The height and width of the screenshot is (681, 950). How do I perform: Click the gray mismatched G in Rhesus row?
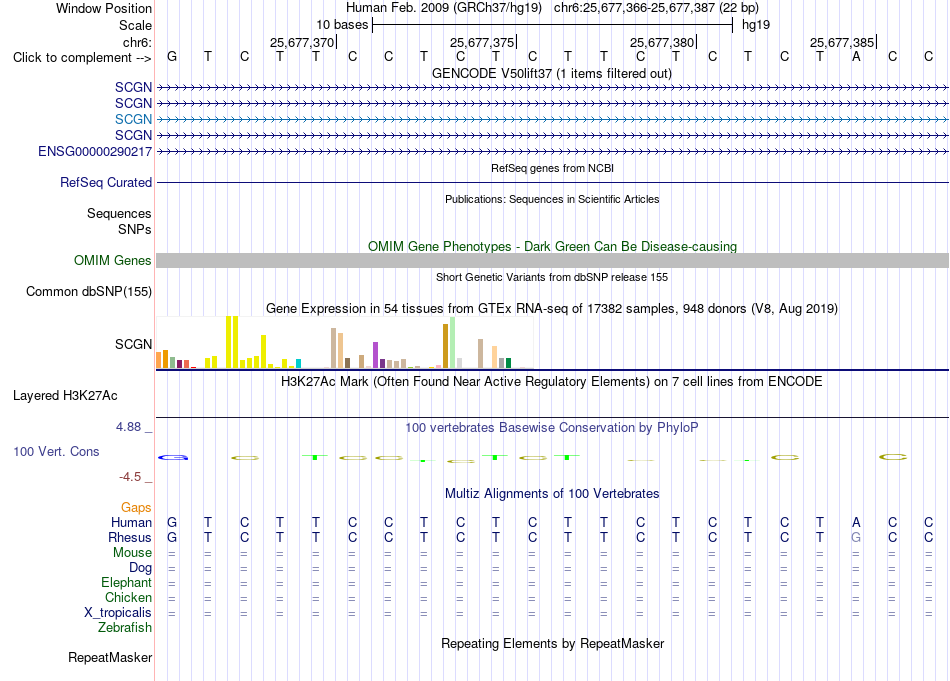(x=856, y=537)
